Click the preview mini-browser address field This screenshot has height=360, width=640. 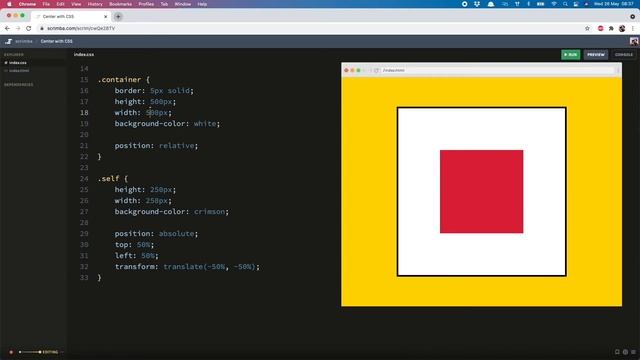(498, 70)
